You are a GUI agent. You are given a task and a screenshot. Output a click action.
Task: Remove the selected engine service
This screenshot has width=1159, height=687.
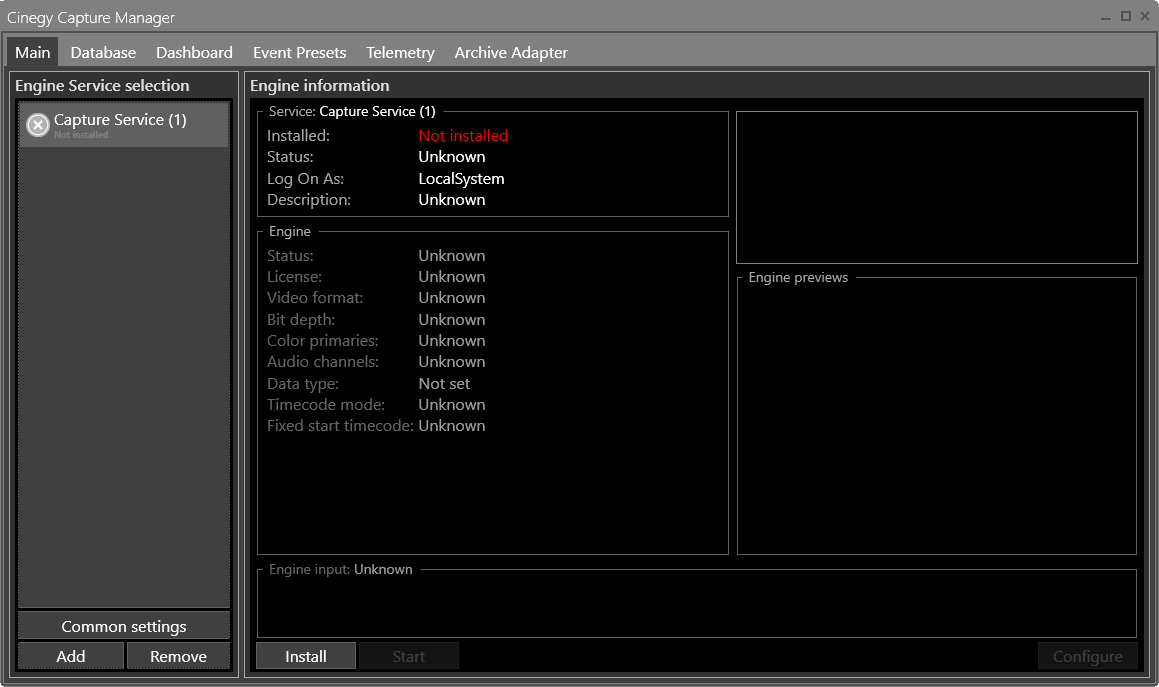click(178, 656)
